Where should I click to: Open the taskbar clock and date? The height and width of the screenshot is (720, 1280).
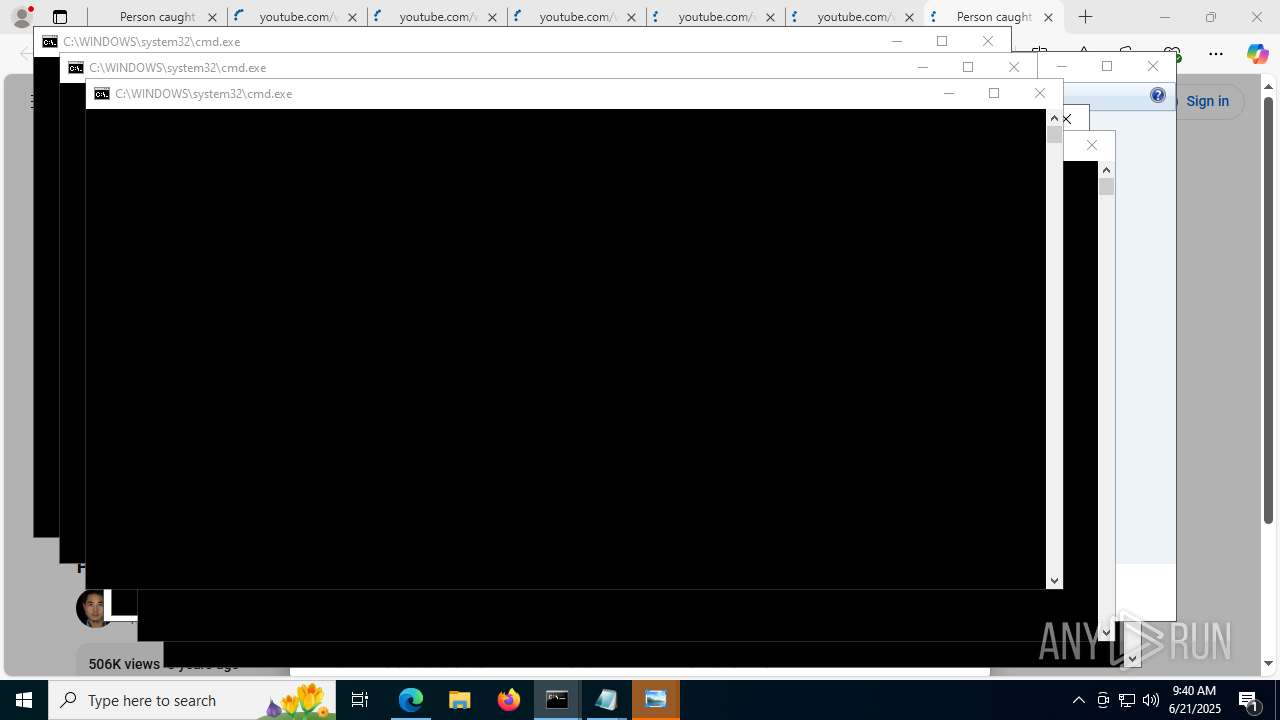click(1196, 700)
